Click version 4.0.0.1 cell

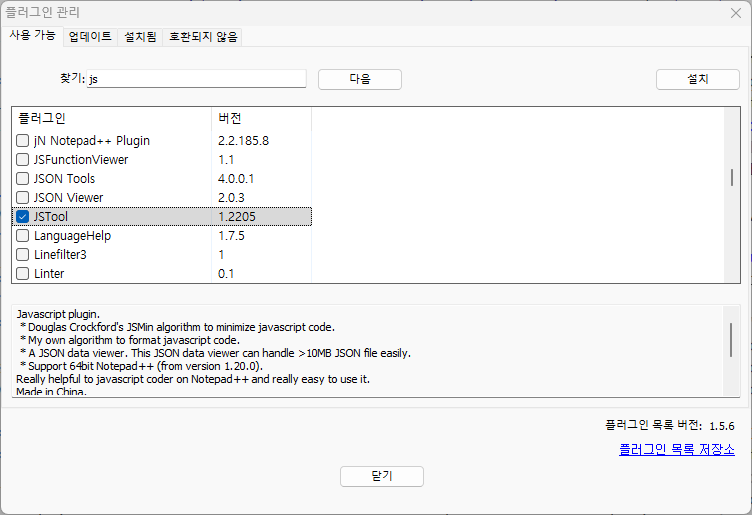pyautogui.click(x=236, y=178)
